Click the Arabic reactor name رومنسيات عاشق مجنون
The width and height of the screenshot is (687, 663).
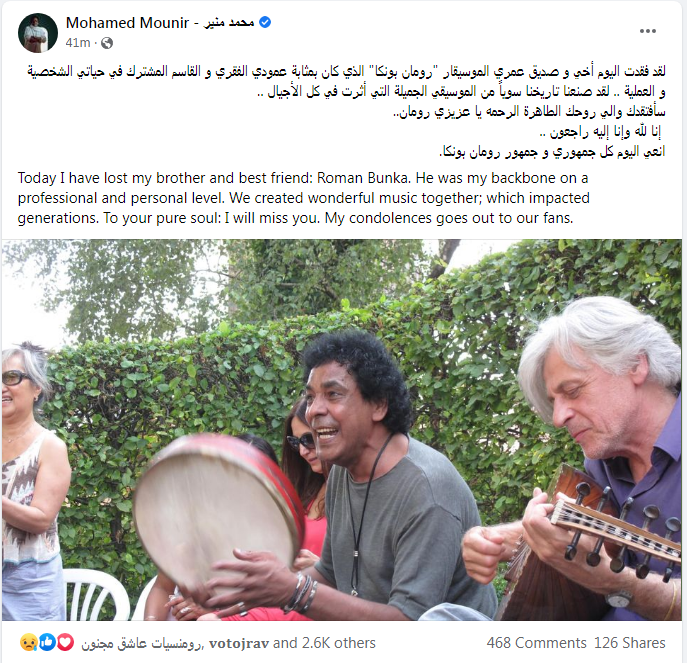point(142,643)
